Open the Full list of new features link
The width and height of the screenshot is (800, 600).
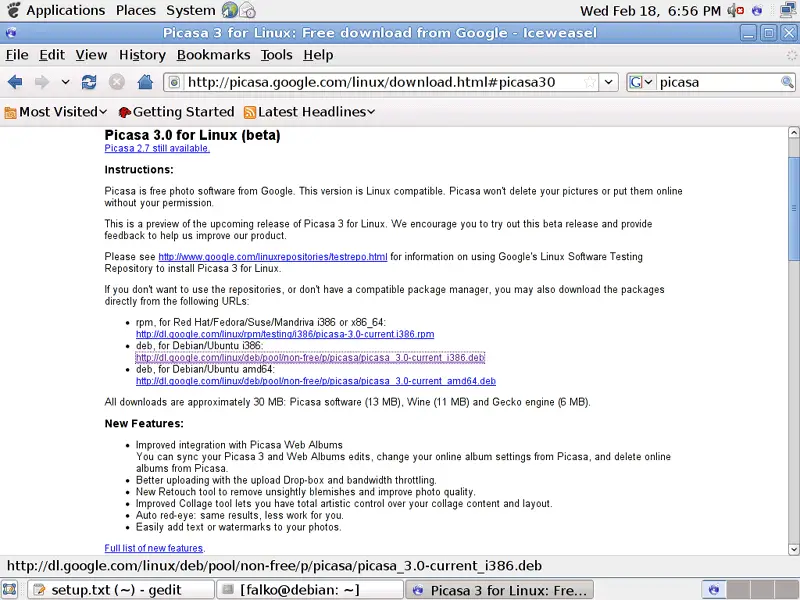pos(154,548)
